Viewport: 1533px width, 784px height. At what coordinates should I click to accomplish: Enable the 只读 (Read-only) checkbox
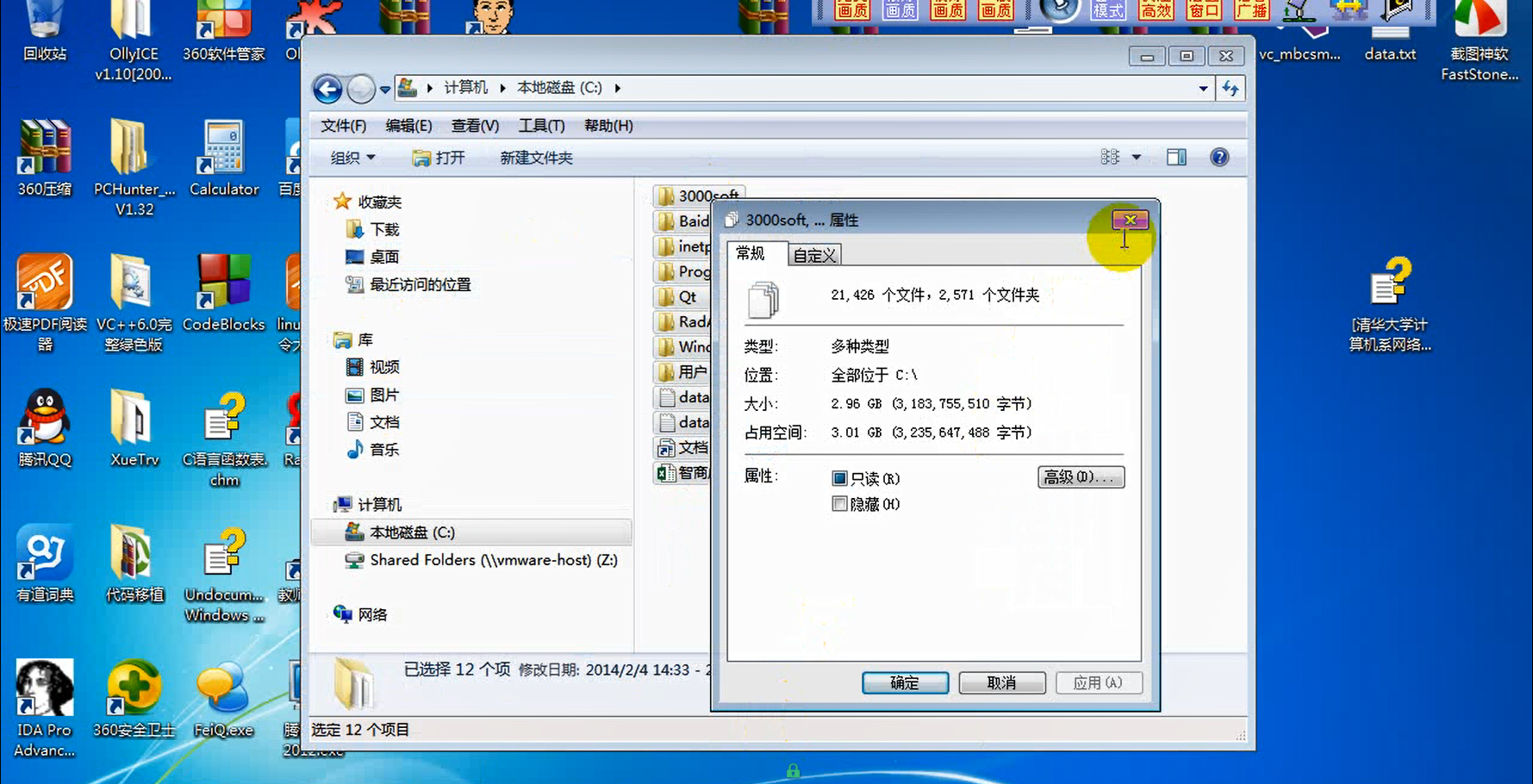(840, 478)
